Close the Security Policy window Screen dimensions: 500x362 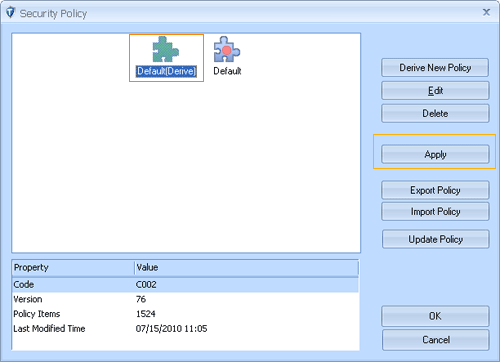coord(486,12)
